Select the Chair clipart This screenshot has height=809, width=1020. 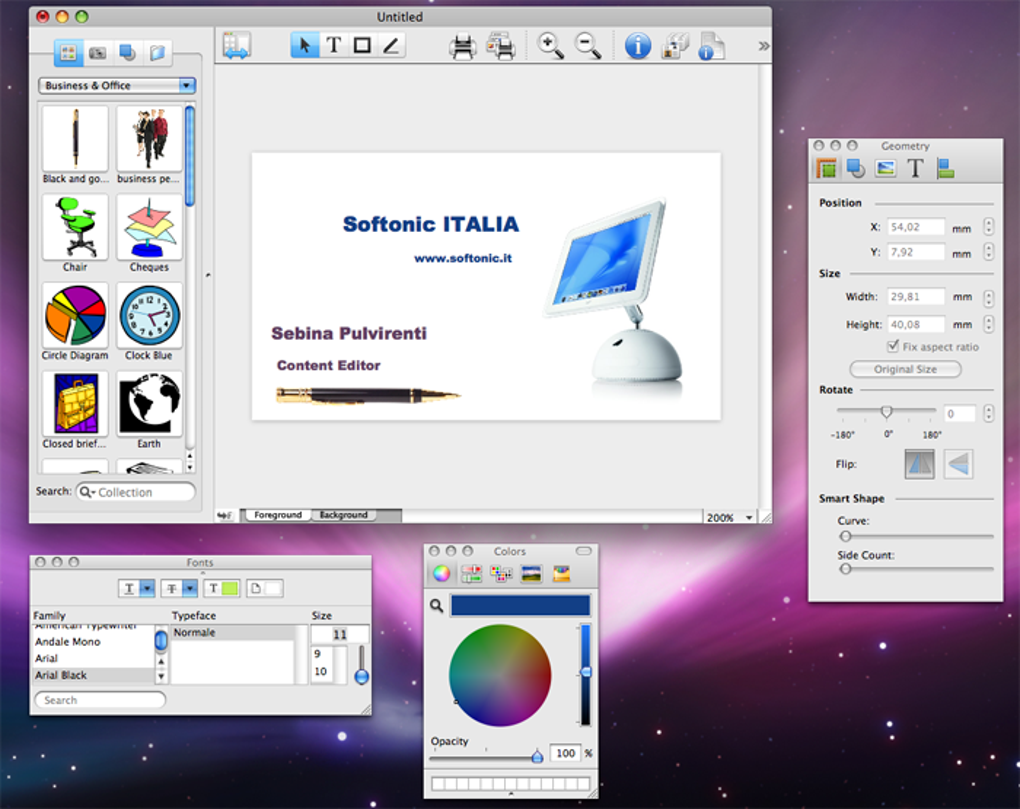click(75, 227)
